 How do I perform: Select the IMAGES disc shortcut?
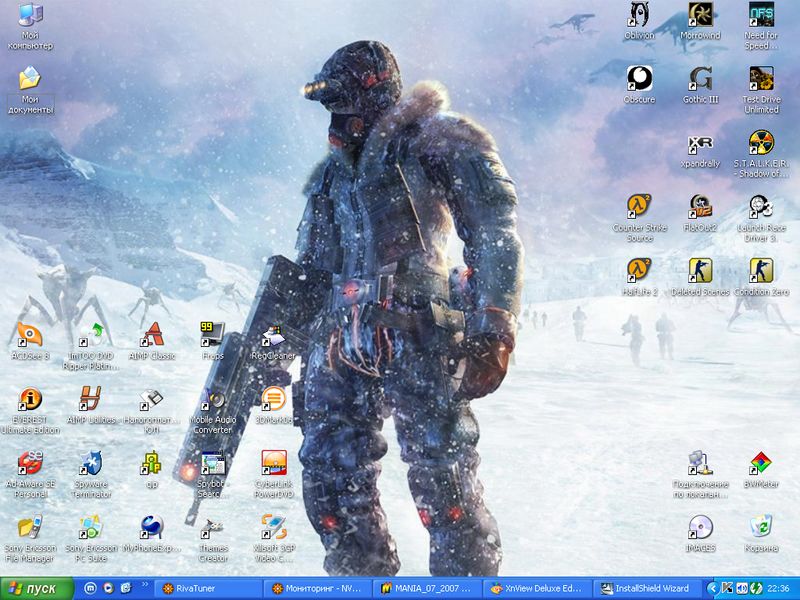pos(701,528)
